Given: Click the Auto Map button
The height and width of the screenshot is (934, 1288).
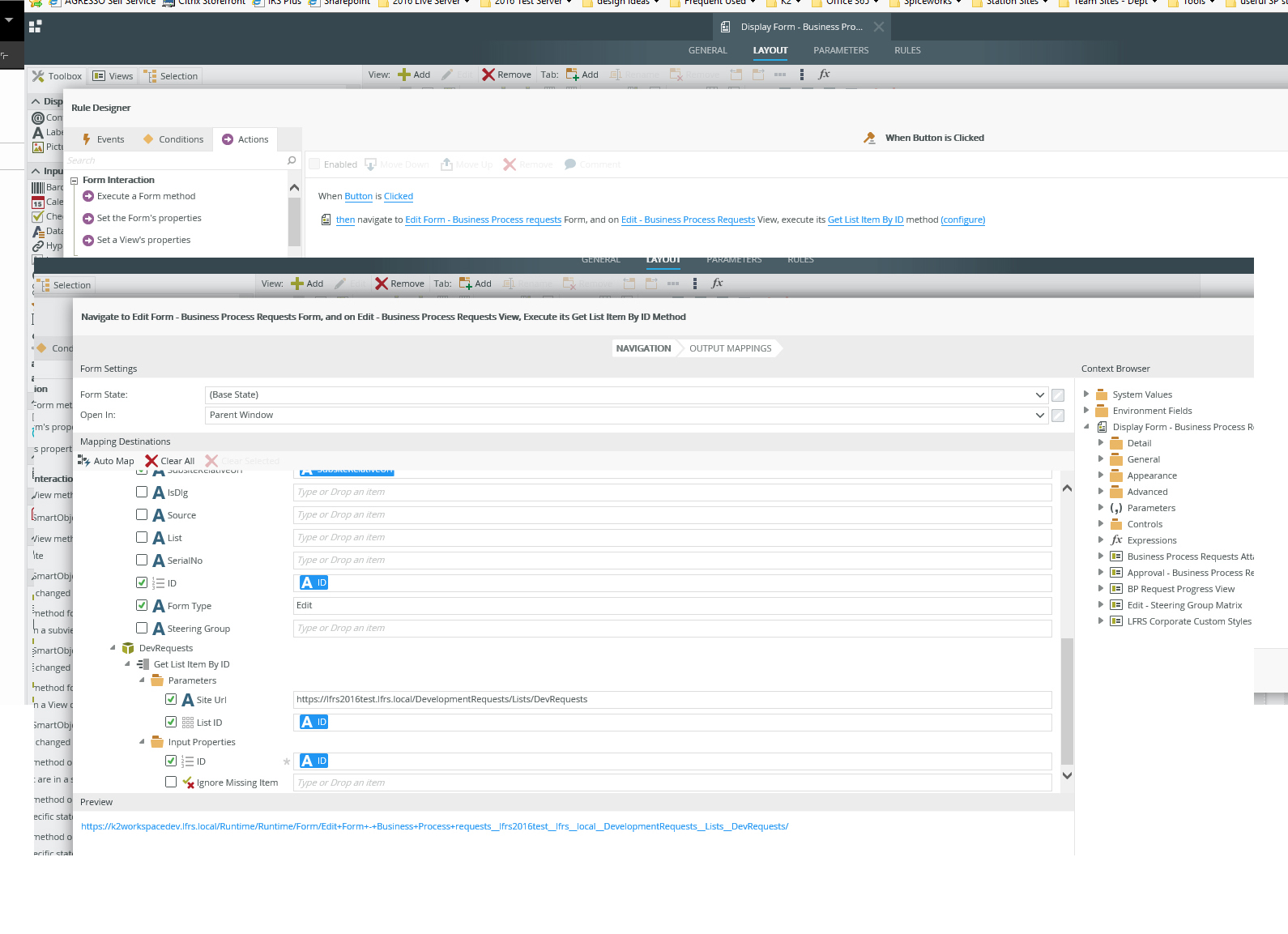Looking at the screenshot, I should (x=106, y=461).
